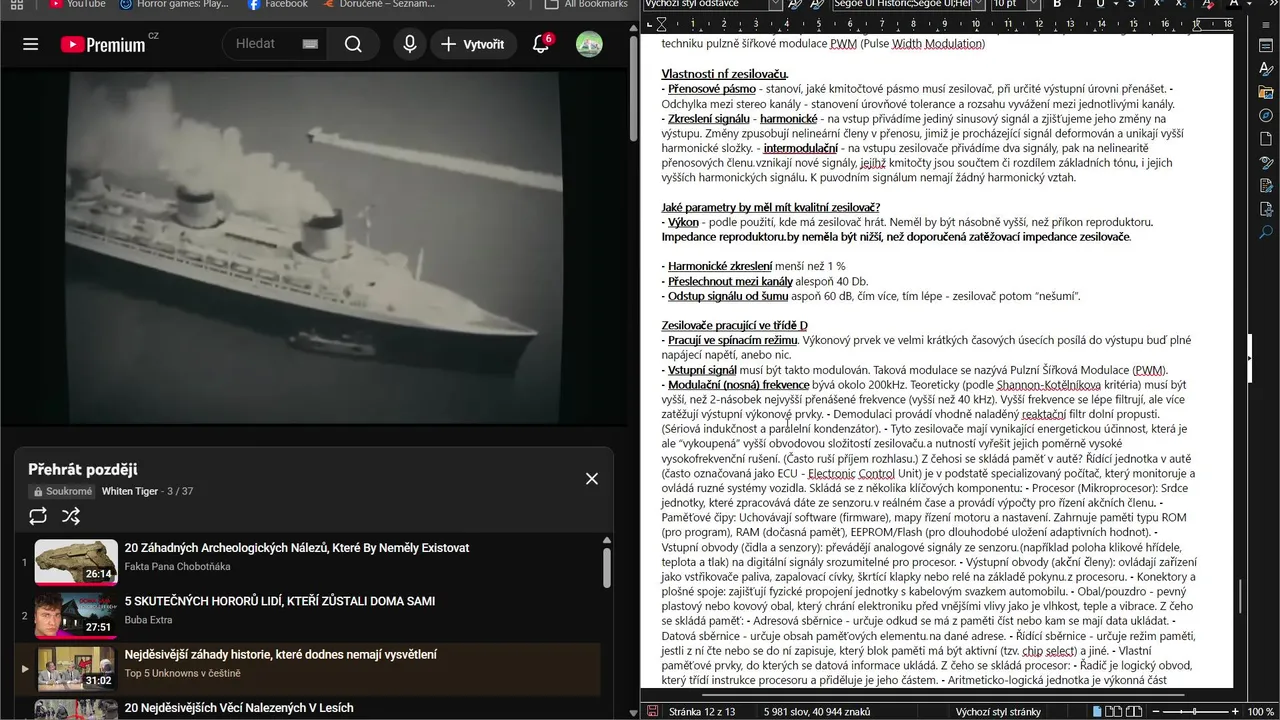Viewport: 1280px width, 720px height.
Task: Open sidebar Gallery deck
Action: (1266, 92)
